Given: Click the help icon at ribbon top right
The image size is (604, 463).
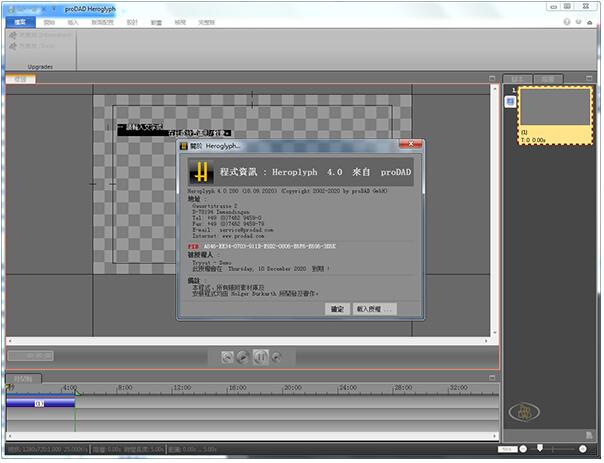Looking at the screenshot, I should coord(567,22).
